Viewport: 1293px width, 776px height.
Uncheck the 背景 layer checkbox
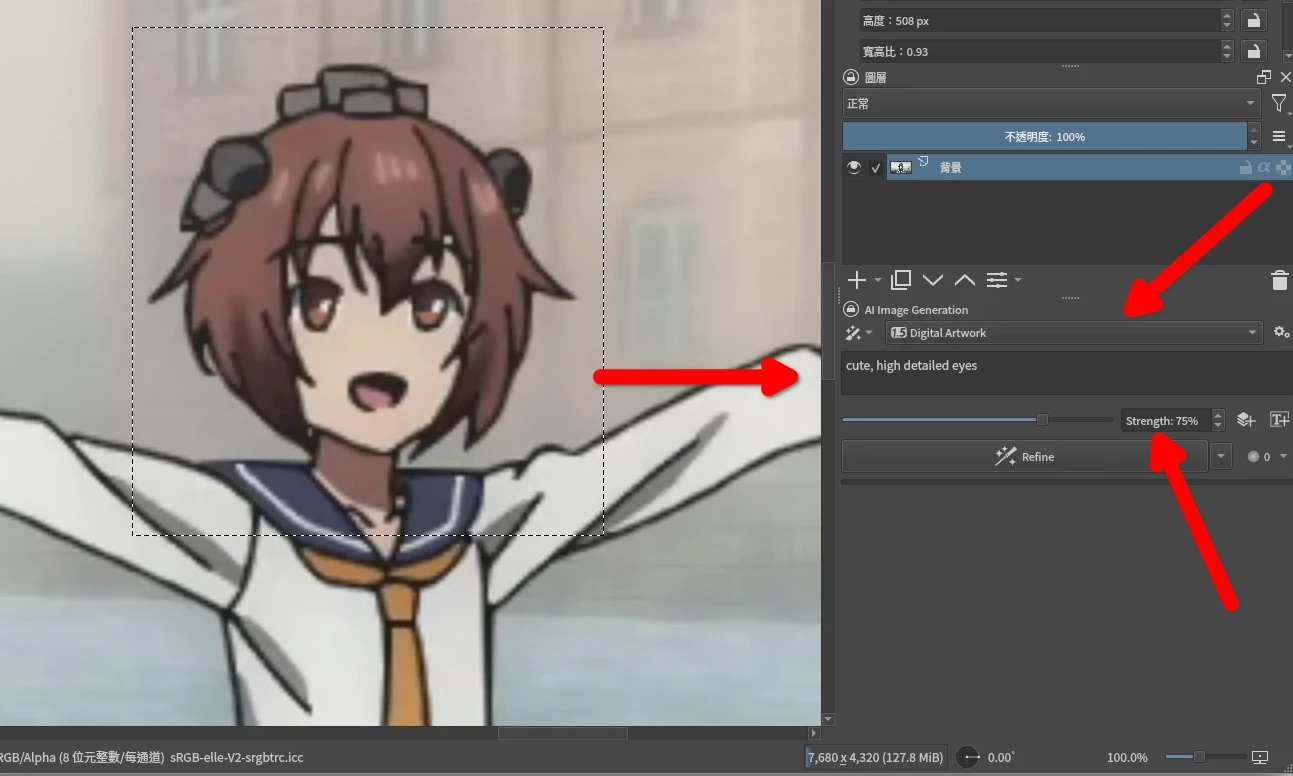pyautogui.click(x=876, y=168)
